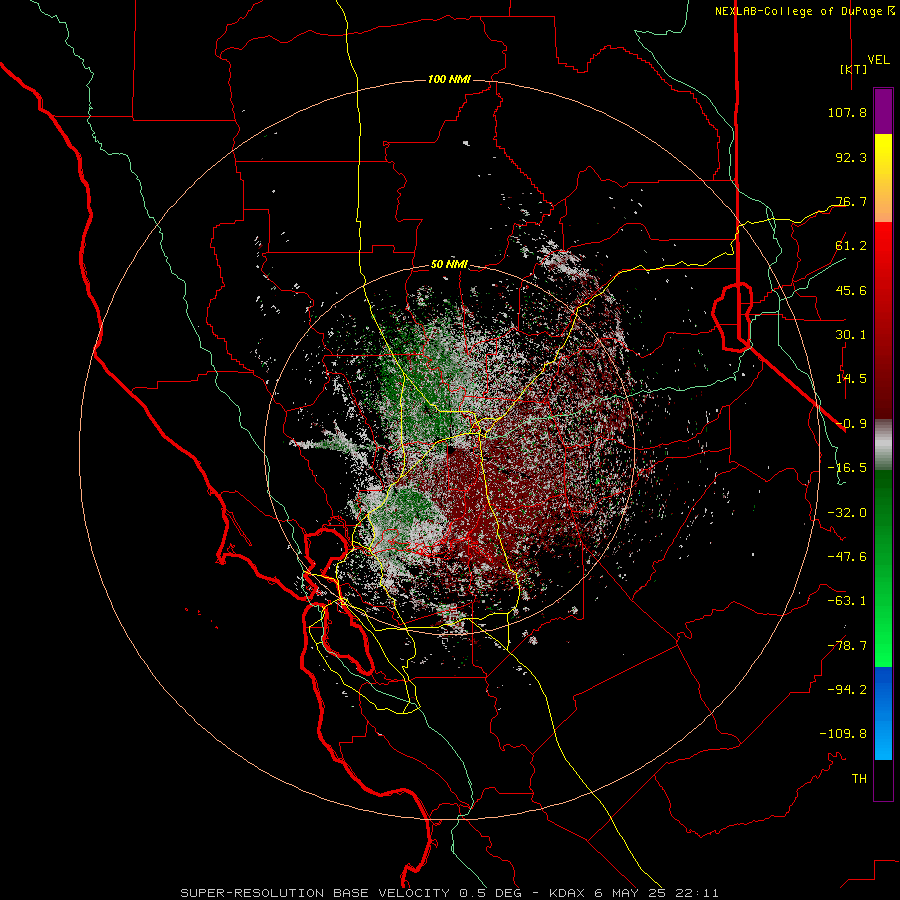Click the 100 NMI range ring label

(x=449, y=79)
